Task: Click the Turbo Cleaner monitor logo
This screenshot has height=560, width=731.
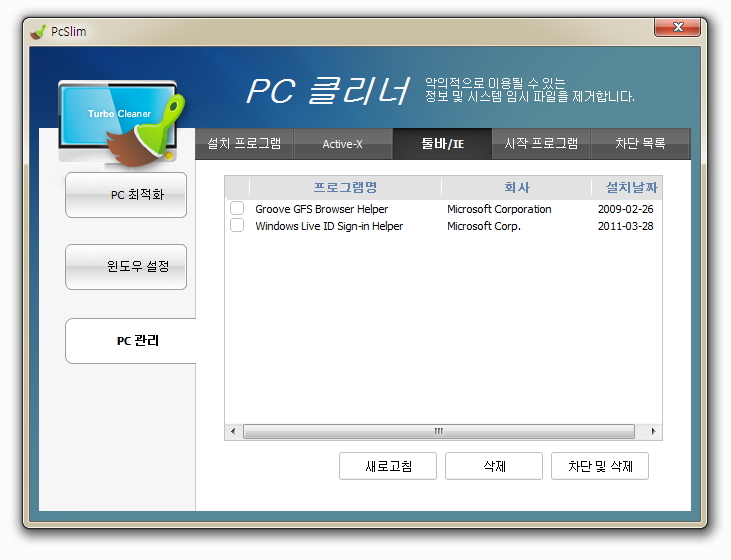Action: point(118,120)
